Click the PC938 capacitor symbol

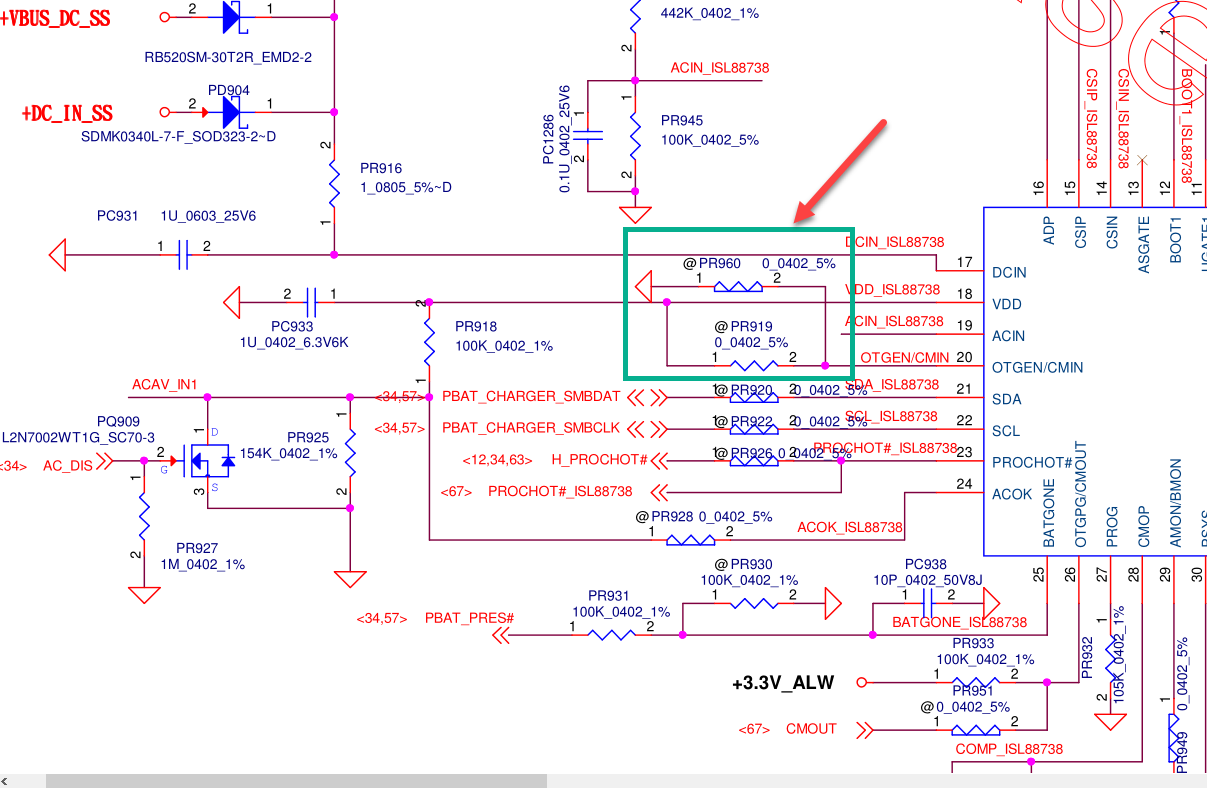927,603
